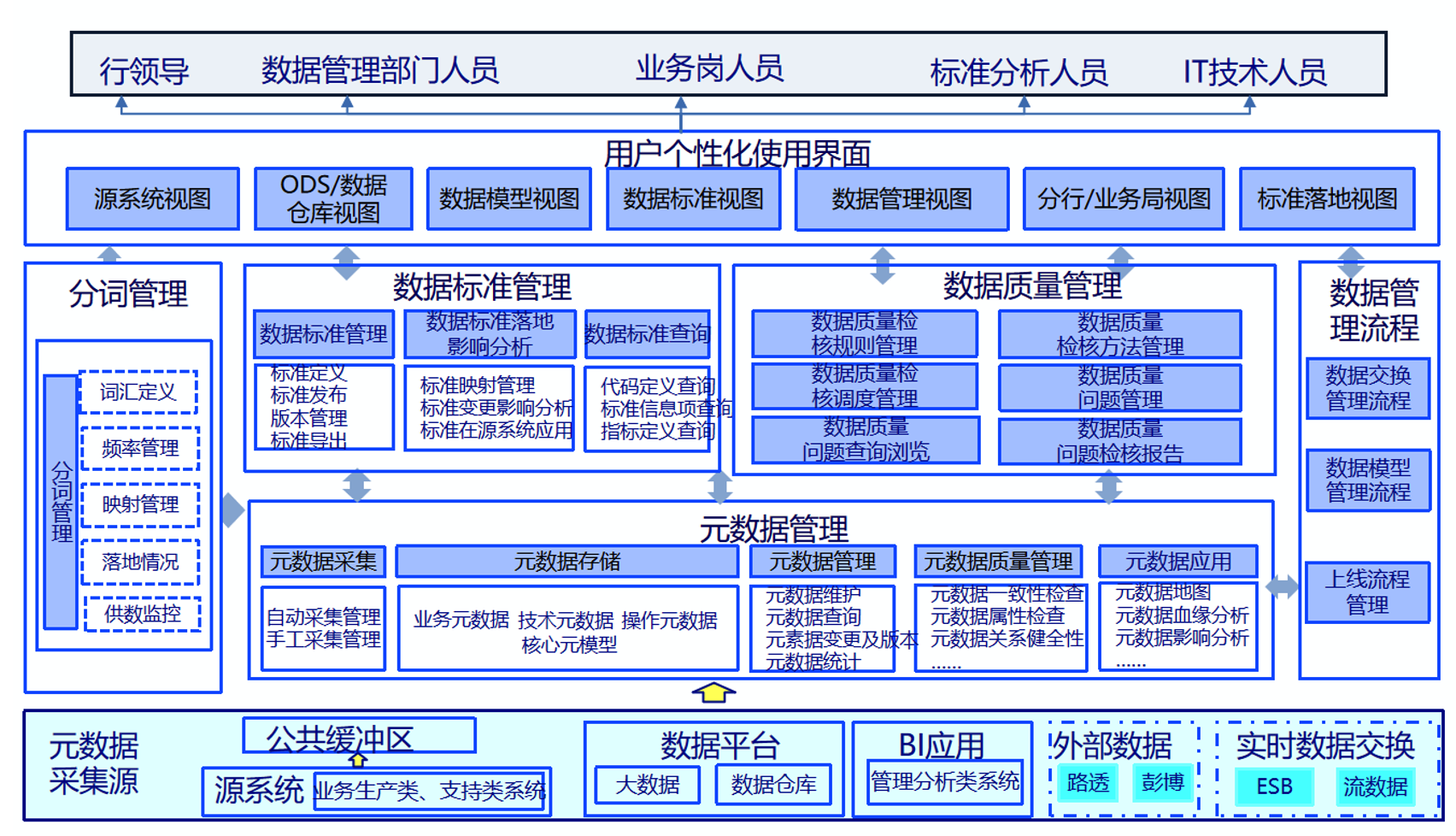The width and height of the screenshot is (1456, 836).
Task: Click the 公共缓冲区 box
Action: 359,736
